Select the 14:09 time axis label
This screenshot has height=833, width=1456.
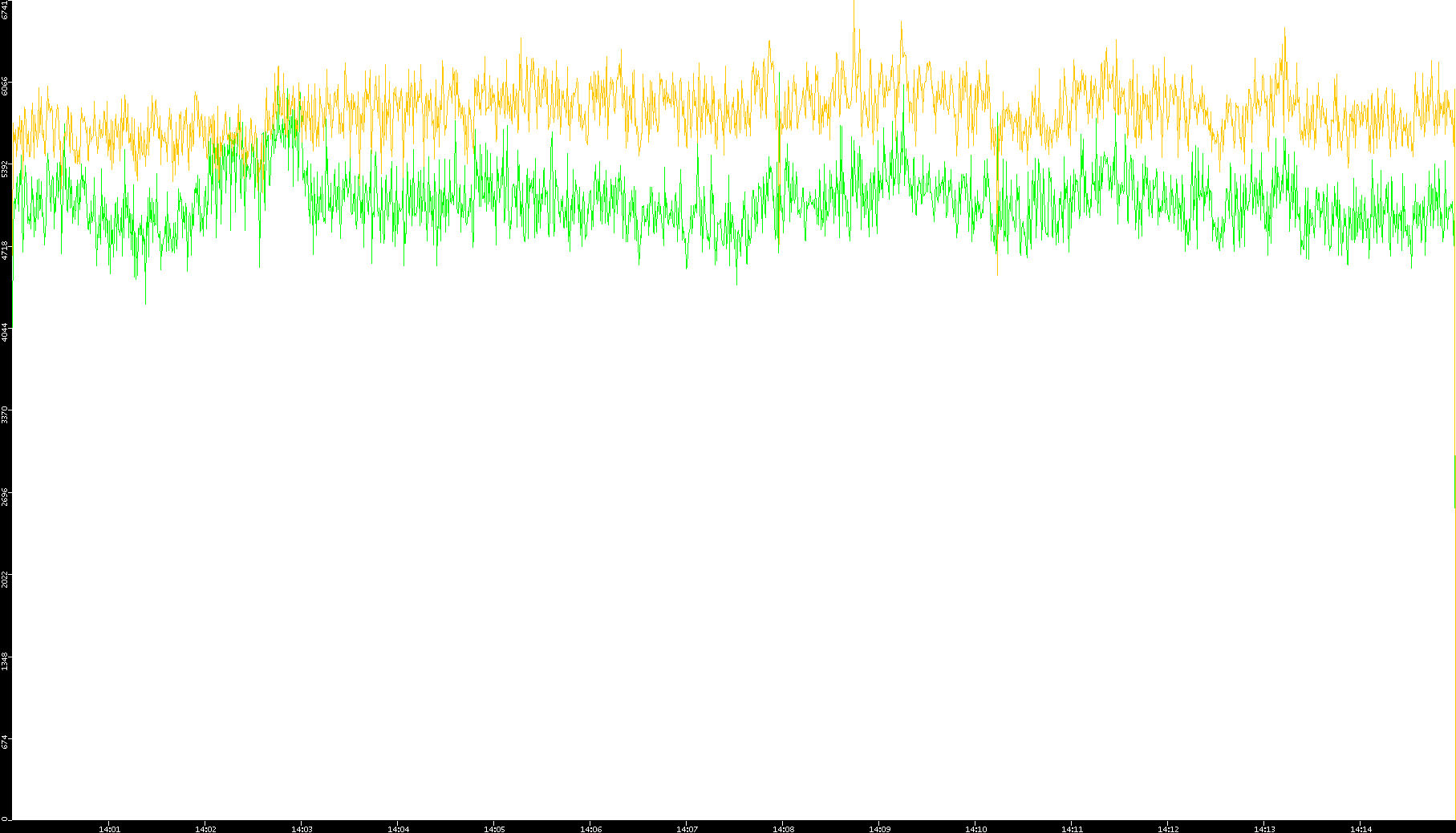coord(880,829)
